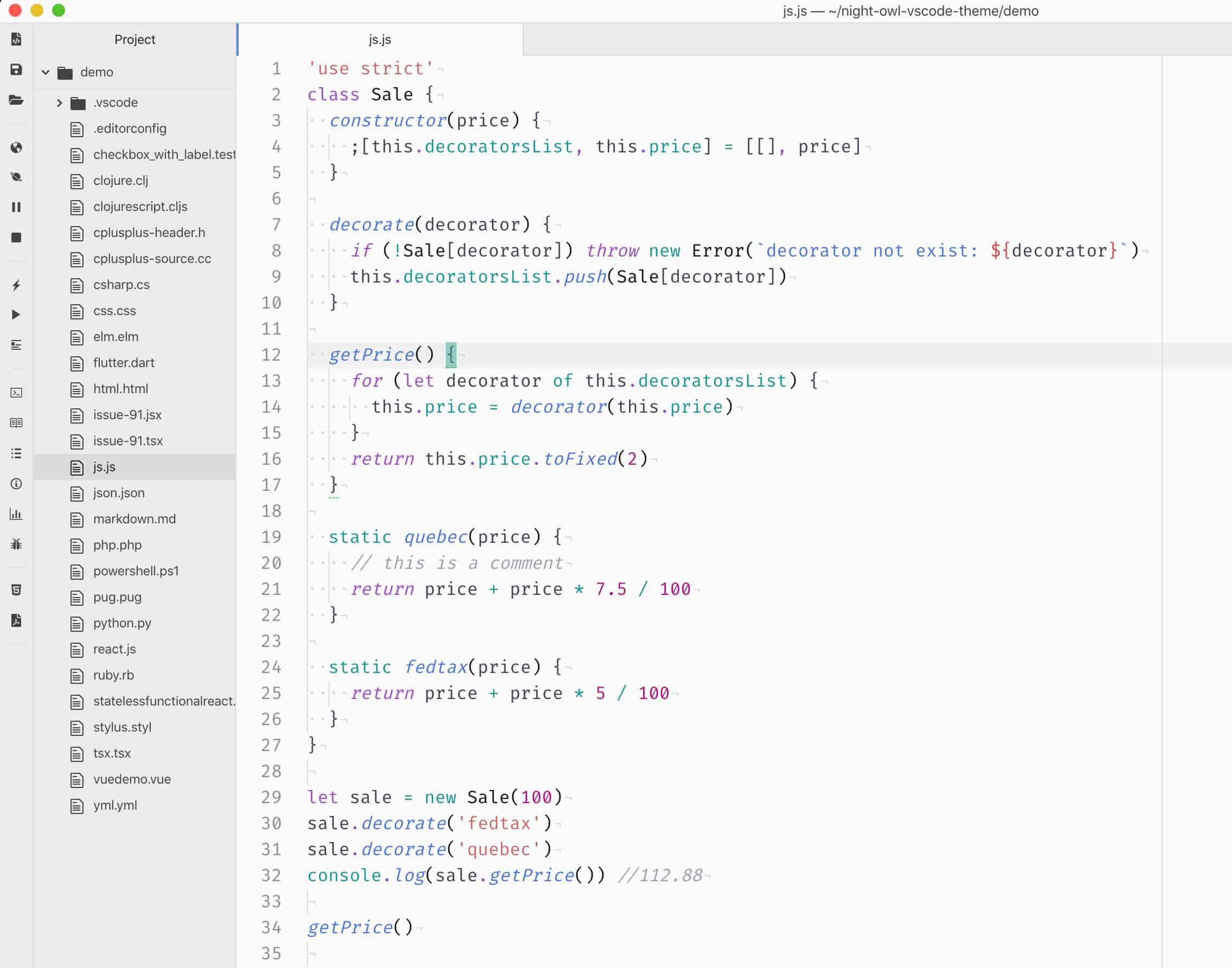Open php.php file
Screen dimensions: 1232x968
134,546
